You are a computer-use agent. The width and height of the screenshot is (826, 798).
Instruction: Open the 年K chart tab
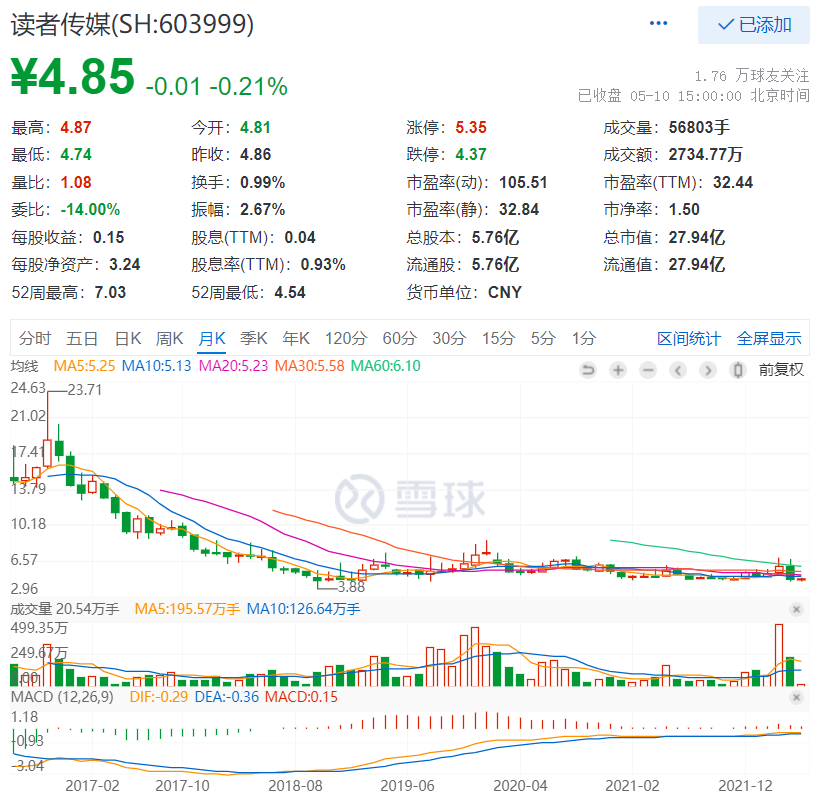tap(296, 339)
